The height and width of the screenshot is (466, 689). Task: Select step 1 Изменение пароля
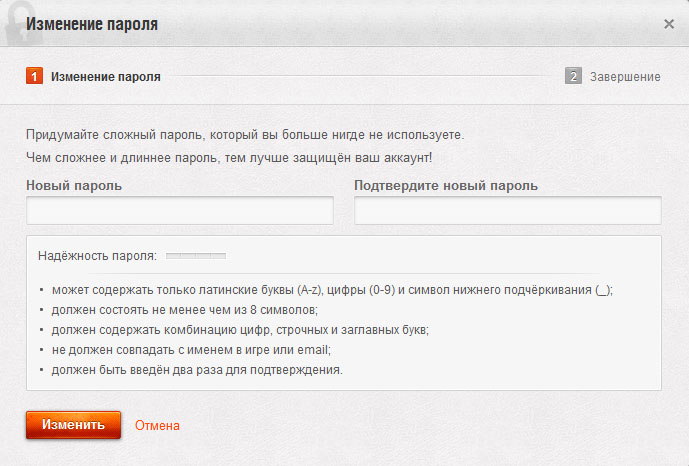(x=93, y=76)
